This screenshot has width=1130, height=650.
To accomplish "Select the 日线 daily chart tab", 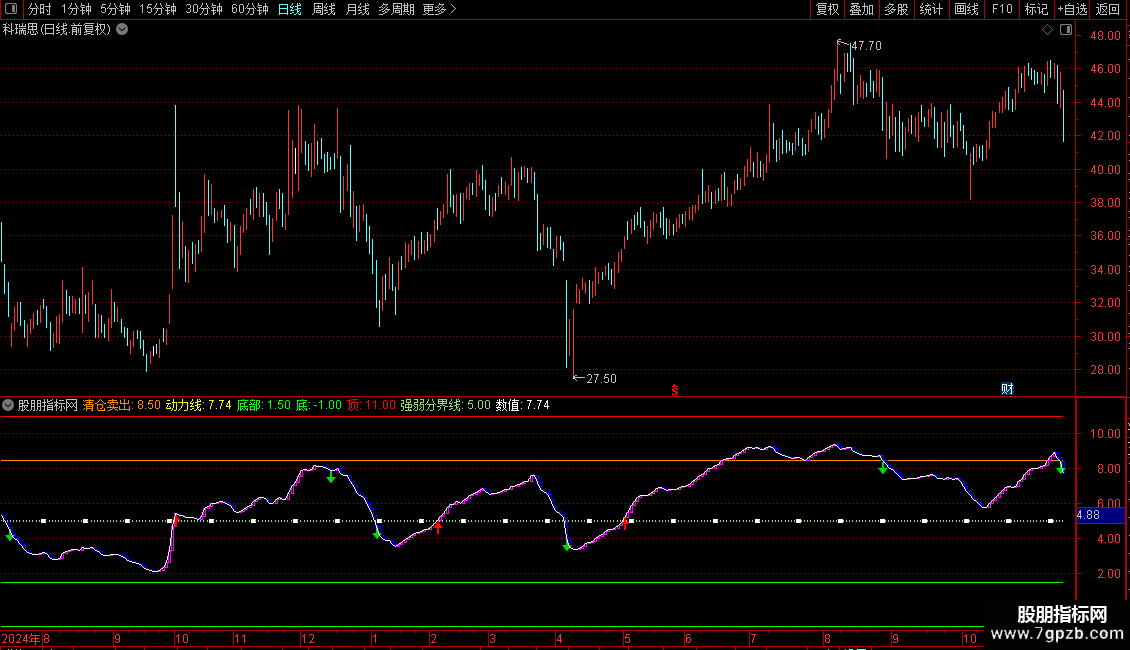I will 290,9.
